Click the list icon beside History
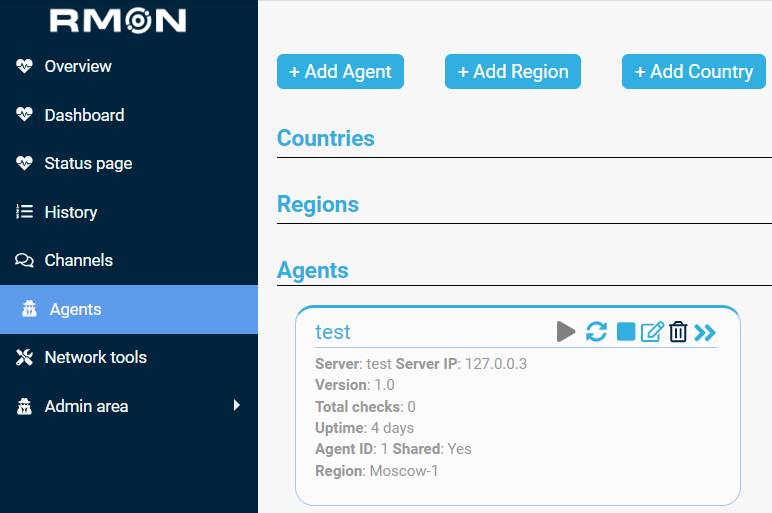The image size is (772, 513). click(x=25, y=212)
